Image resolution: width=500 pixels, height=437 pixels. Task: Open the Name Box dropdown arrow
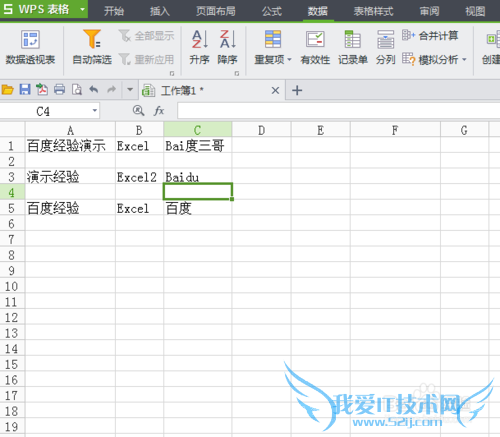(x=95, y=111)
